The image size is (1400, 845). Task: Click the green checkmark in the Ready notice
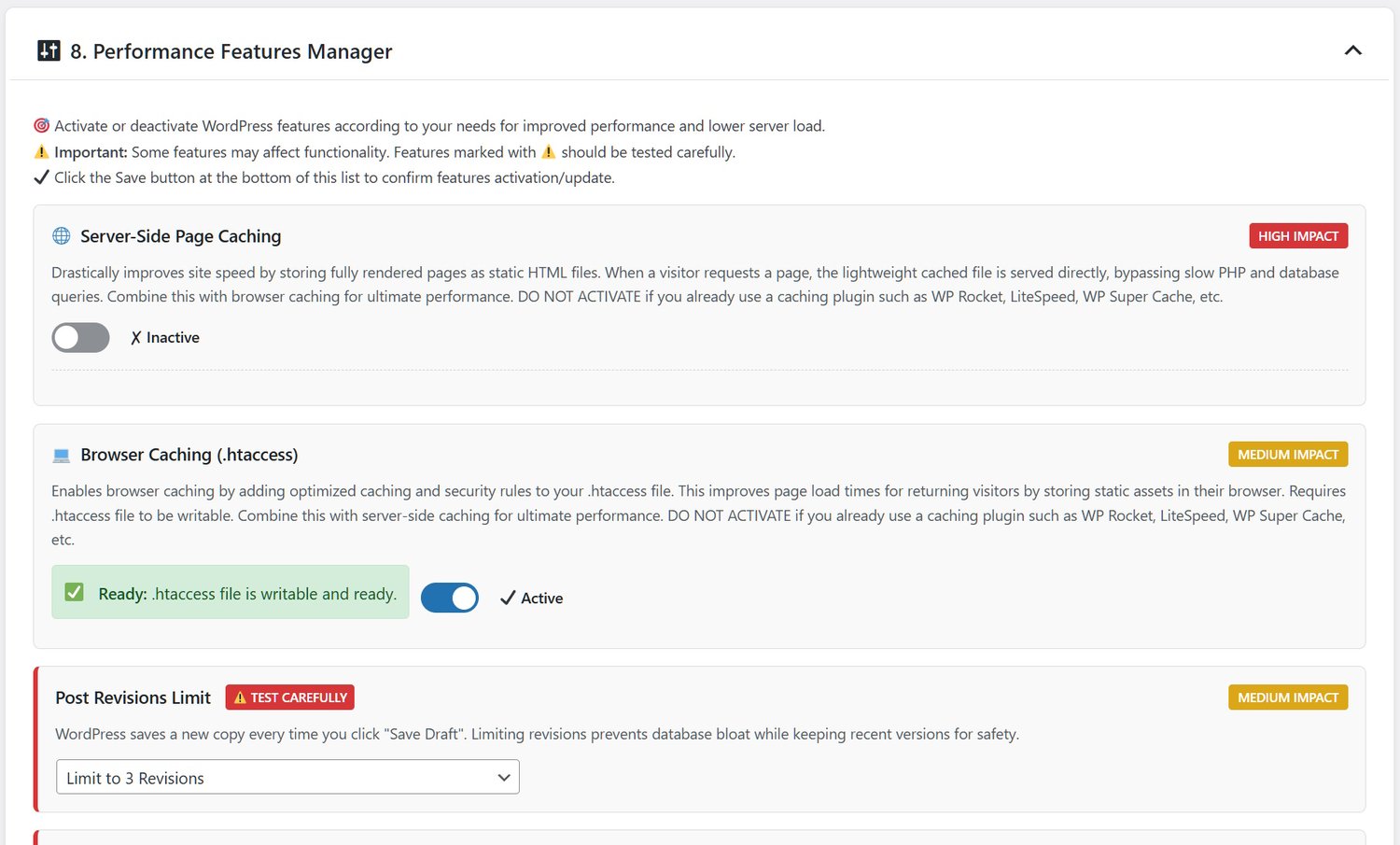click(x=75, y=593)
